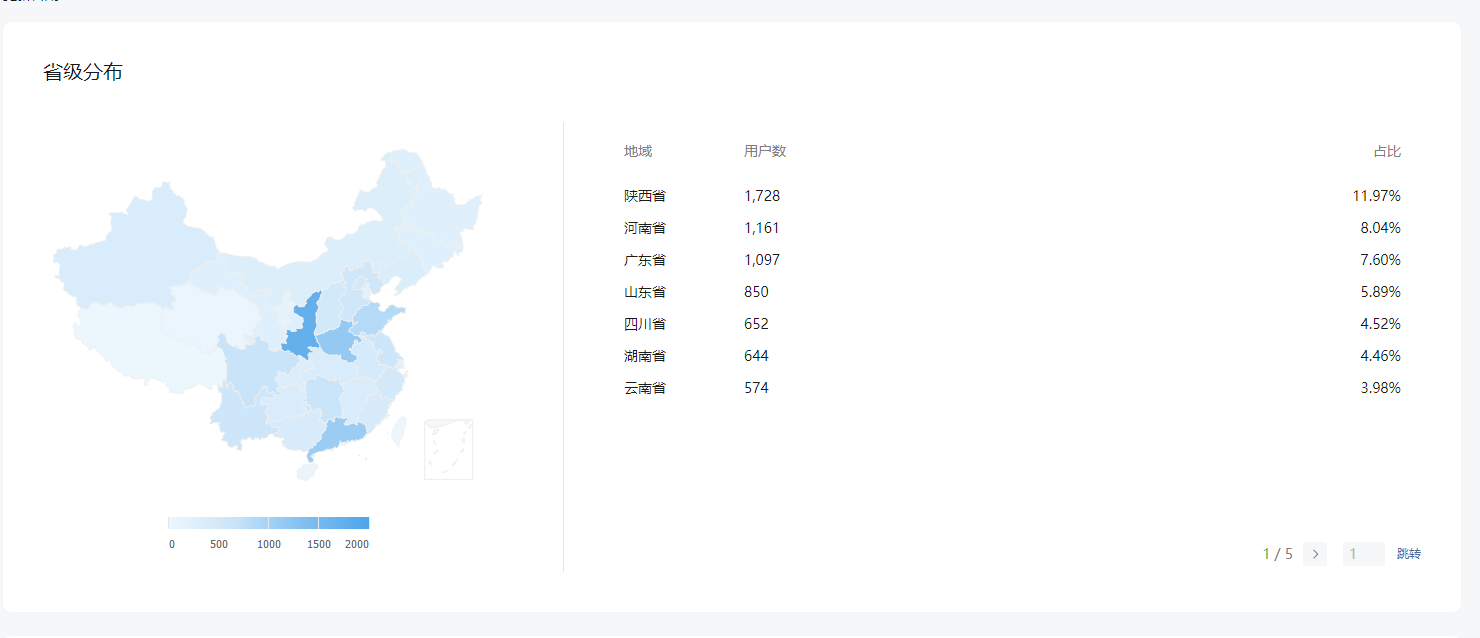
Task: Click user count 574
Action: coord(757,388)
